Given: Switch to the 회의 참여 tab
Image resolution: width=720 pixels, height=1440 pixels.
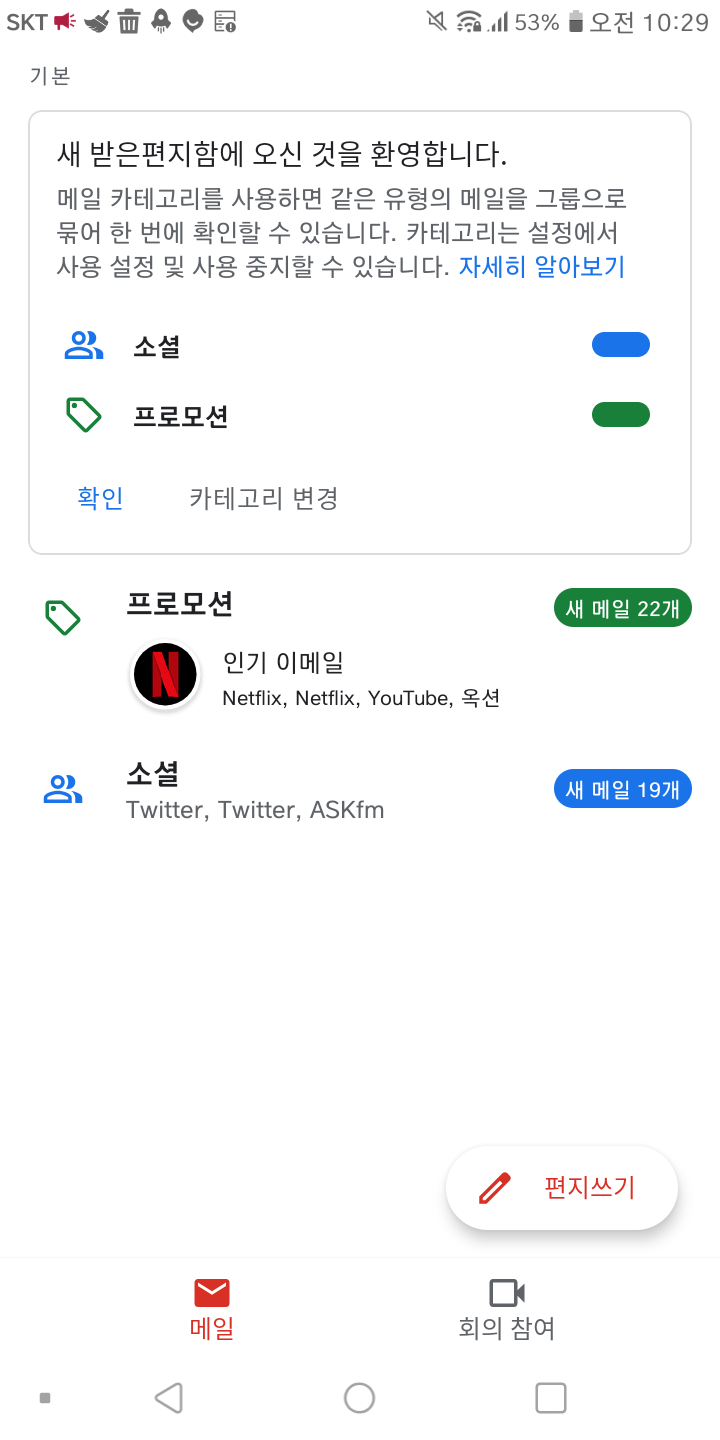Looking at the screenshot, I should click(506, 1308).
